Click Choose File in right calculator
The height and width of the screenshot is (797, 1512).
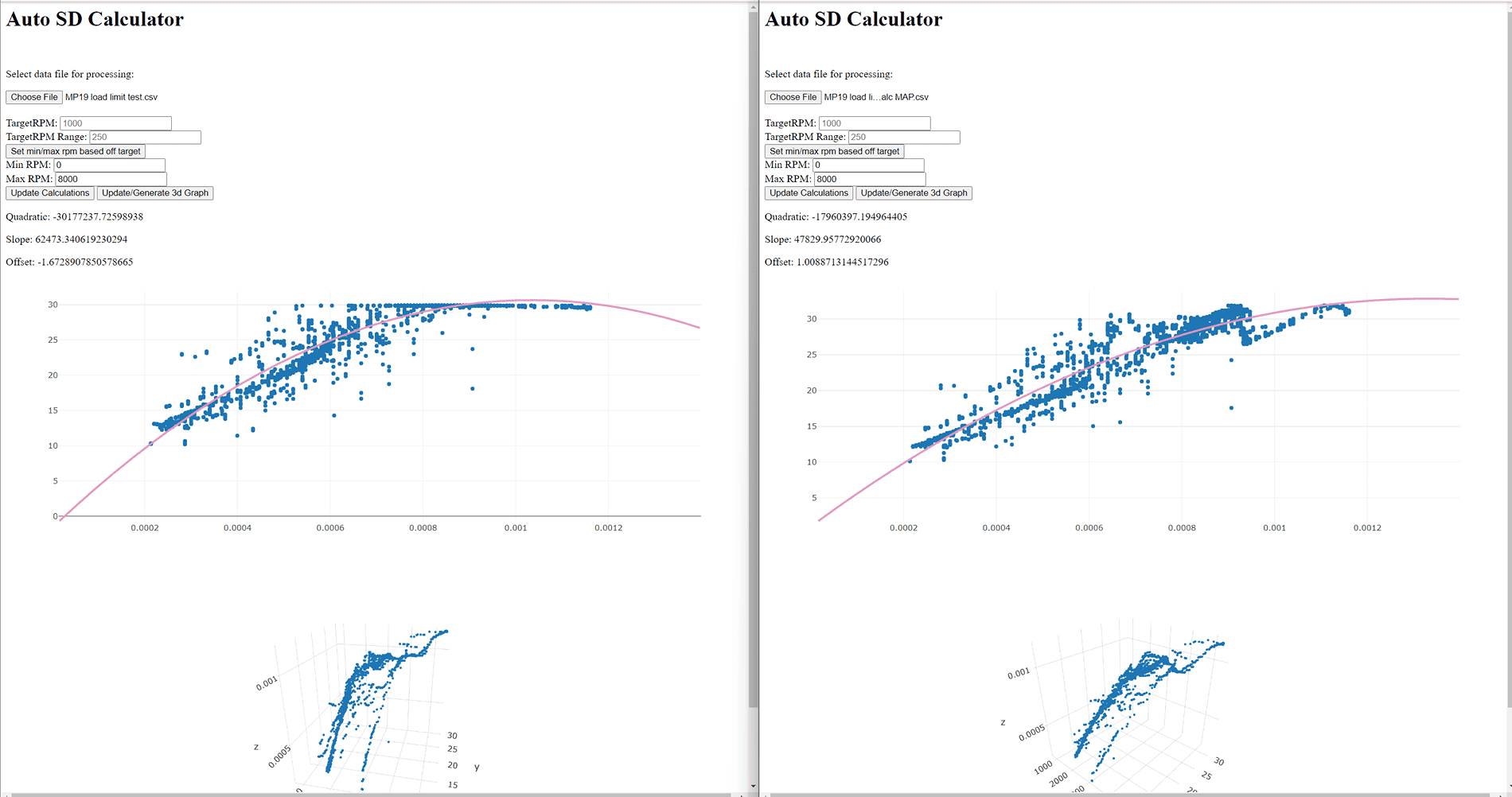point(793,97)
